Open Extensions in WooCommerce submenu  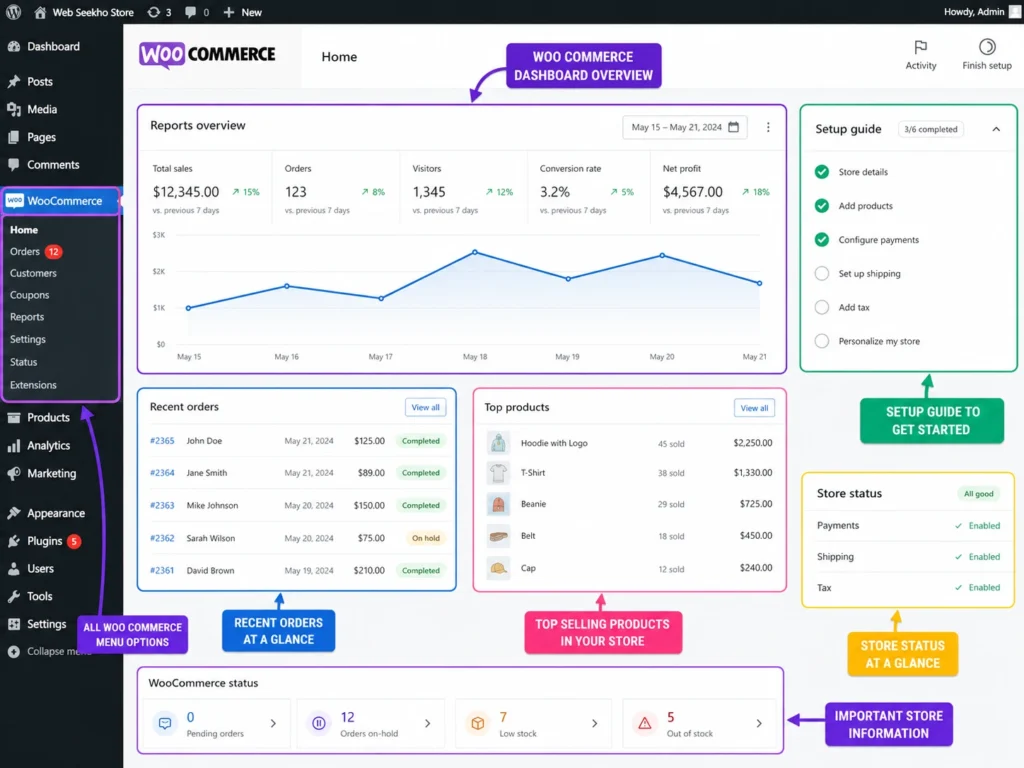click(x=33, y=385)
